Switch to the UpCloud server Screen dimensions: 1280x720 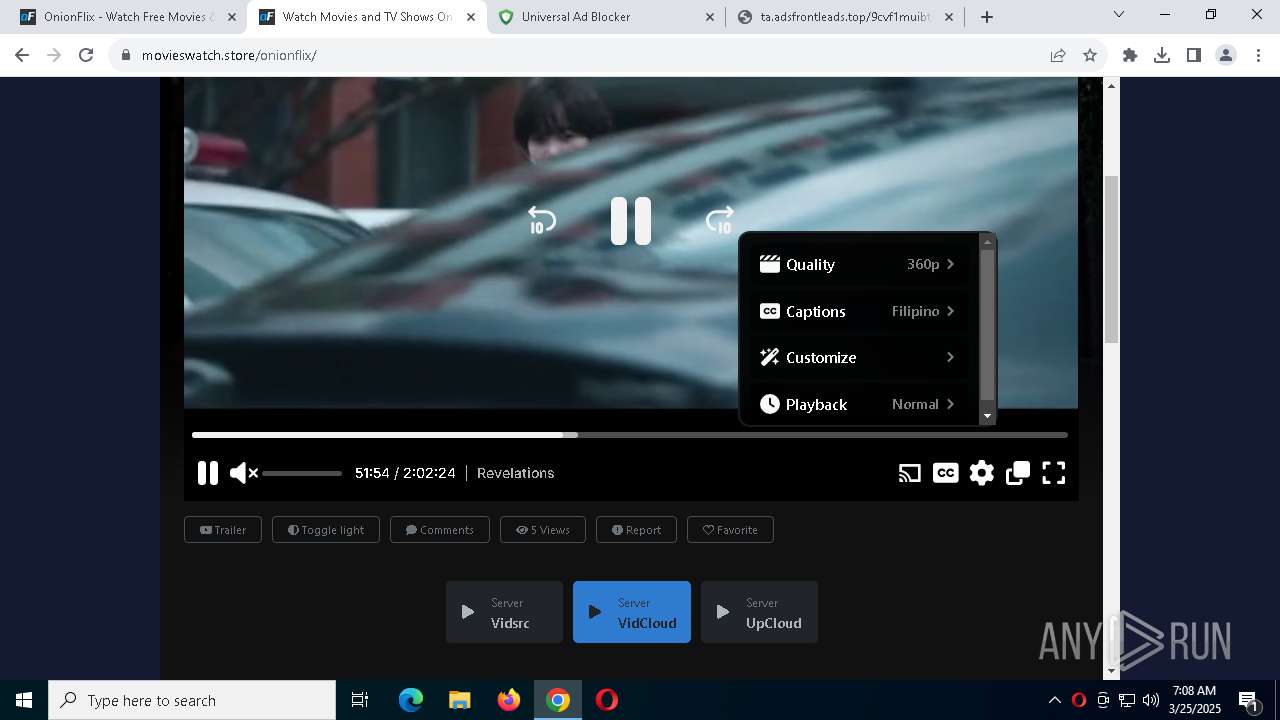pos(759,612)
